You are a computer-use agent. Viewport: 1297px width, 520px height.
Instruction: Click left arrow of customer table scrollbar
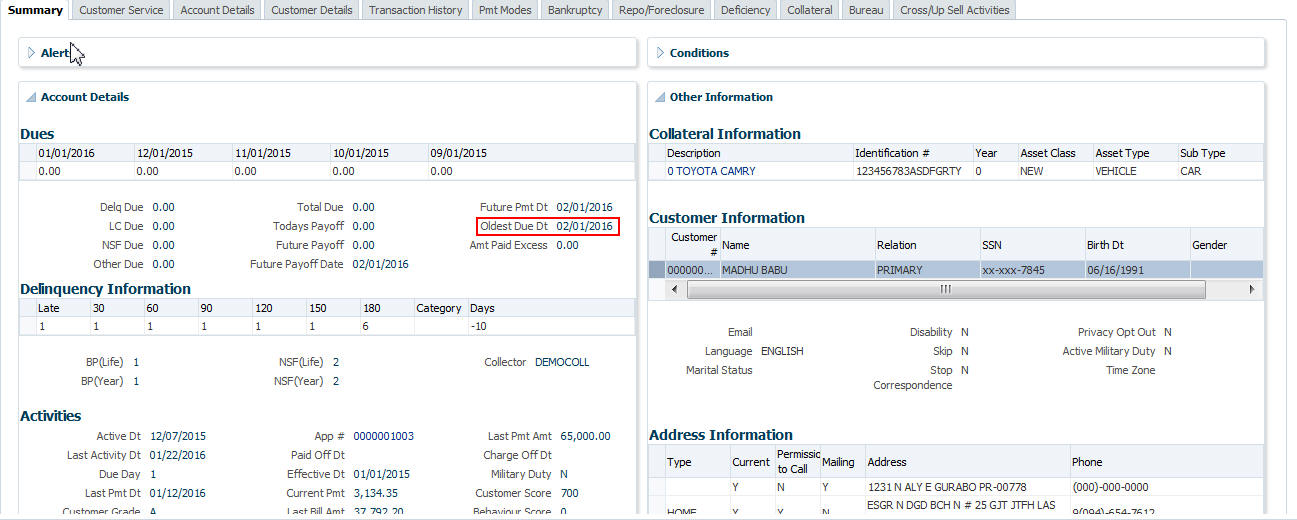[672, 288]
